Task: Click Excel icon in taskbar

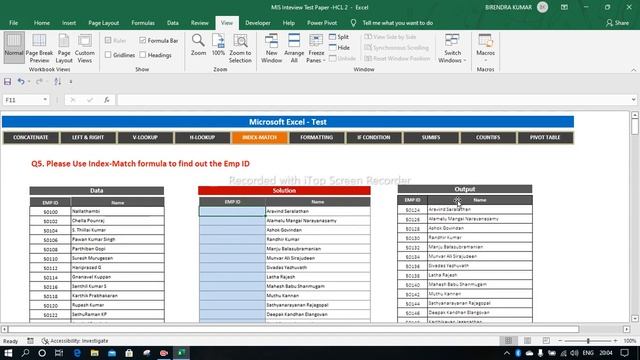Action: [181, 353]
